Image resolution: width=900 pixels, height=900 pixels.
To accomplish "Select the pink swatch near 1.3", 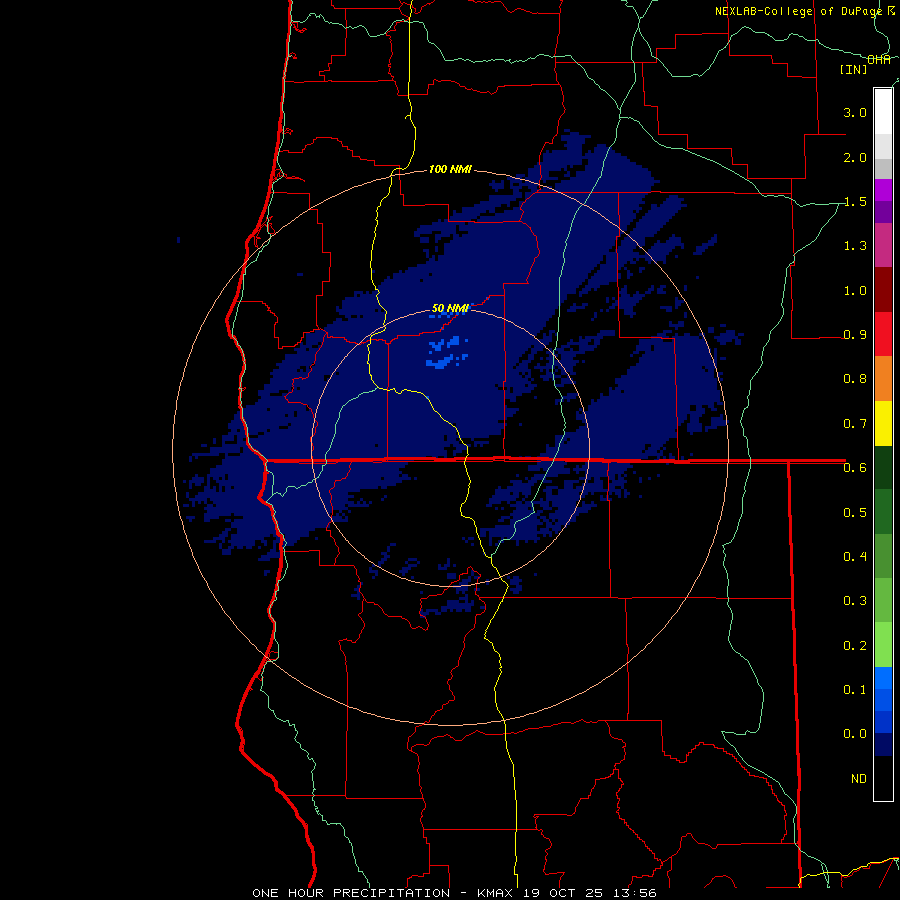I will click(x=883, y=245).
